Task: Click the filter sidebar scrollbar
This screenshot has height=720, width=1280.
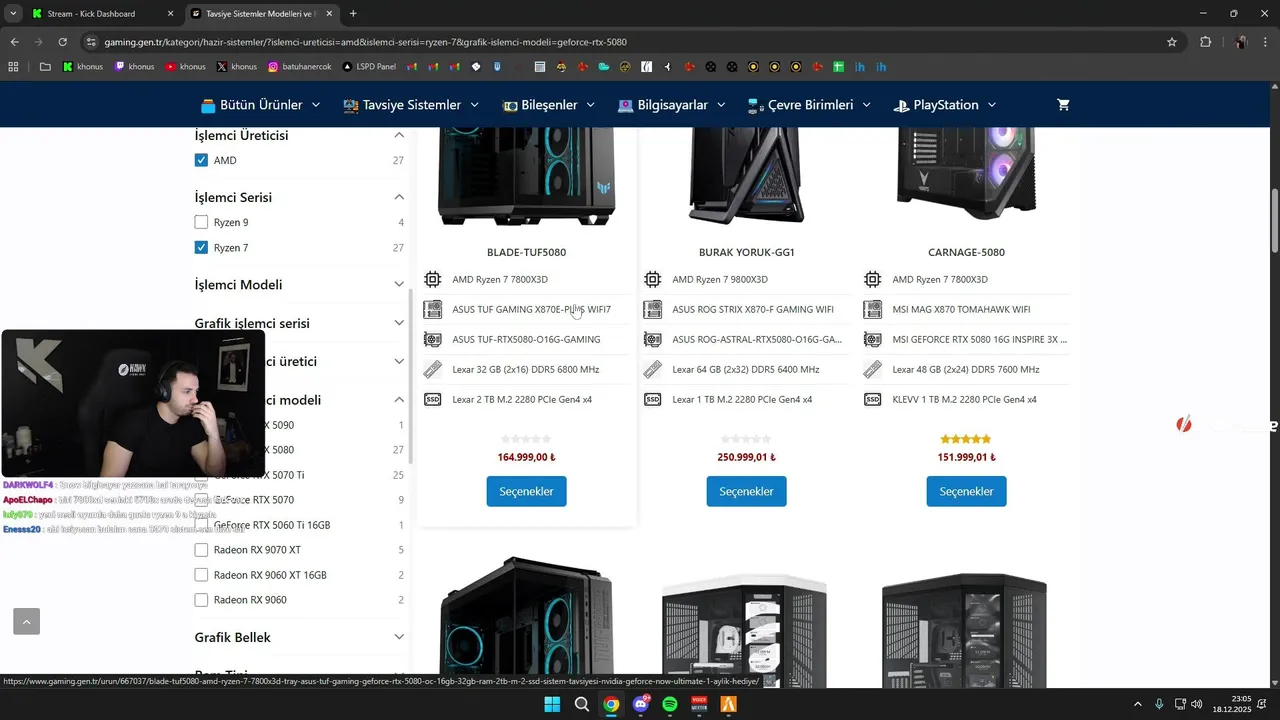Action: click(x=410, y=375)
